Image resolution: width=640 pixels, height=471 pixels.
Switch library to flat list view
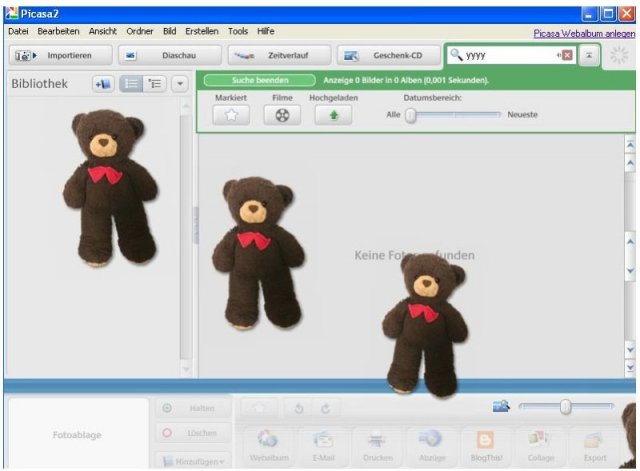pyautogui.click(x=131, y=84)
